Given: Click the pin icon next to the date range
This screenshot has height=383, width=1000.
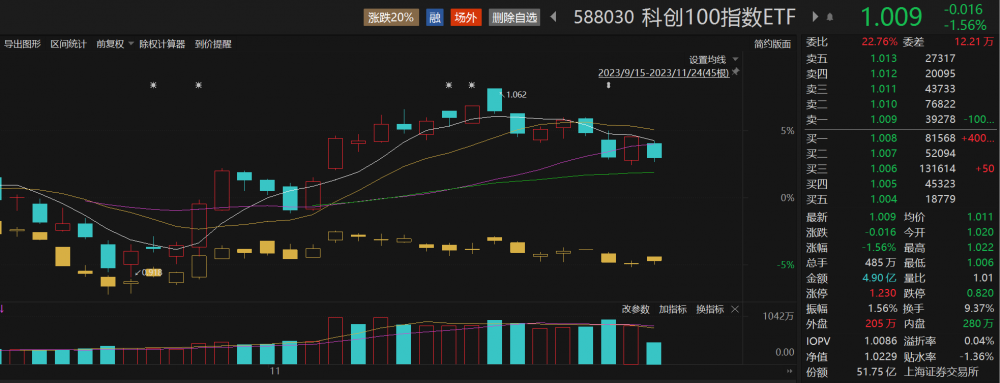Looking at the screenshot, I should click(x=735, y=72).
